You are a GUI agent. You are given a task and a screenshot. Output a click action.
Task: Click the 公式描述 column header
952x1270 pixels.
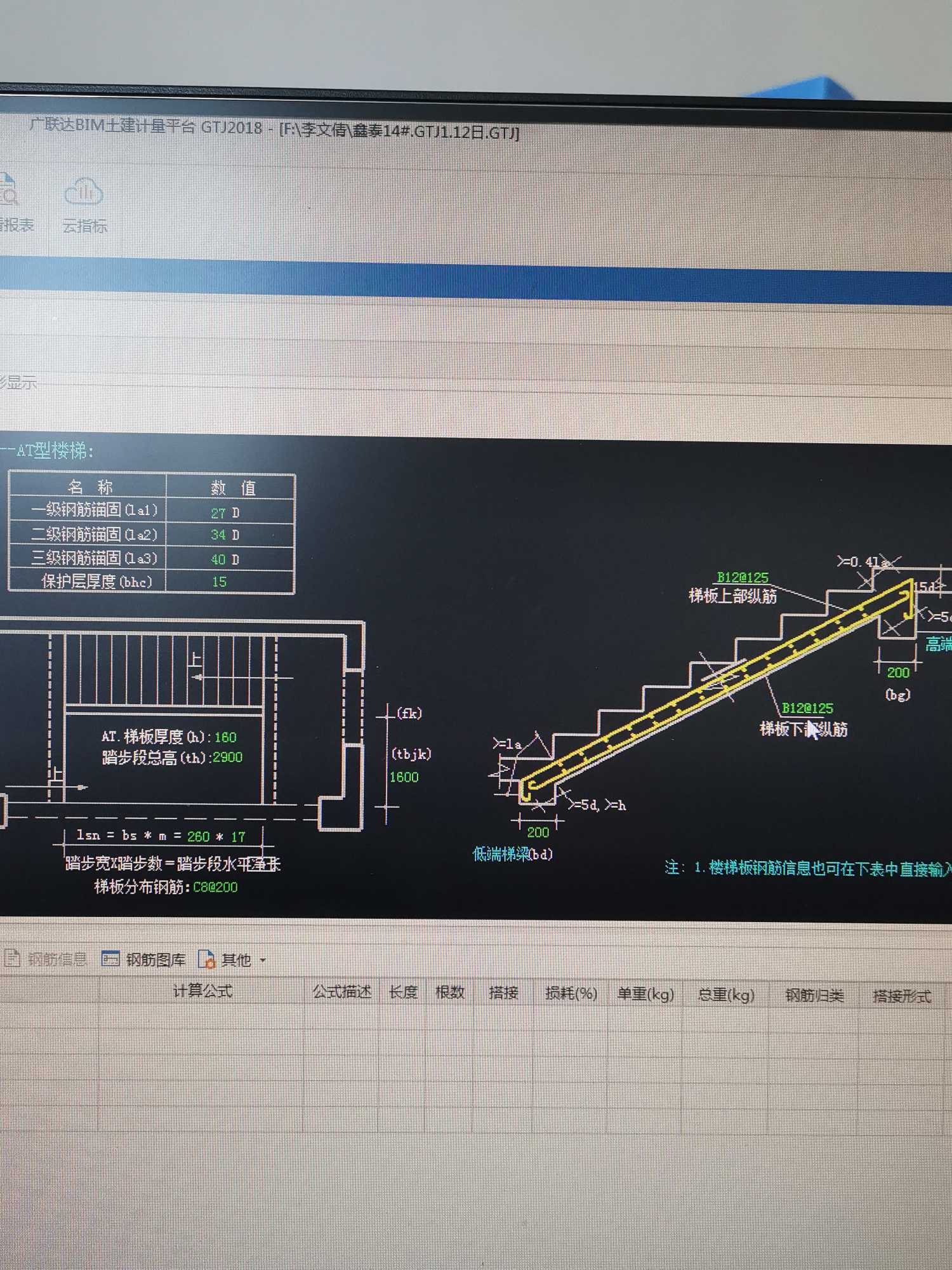[x=341, y=992]
